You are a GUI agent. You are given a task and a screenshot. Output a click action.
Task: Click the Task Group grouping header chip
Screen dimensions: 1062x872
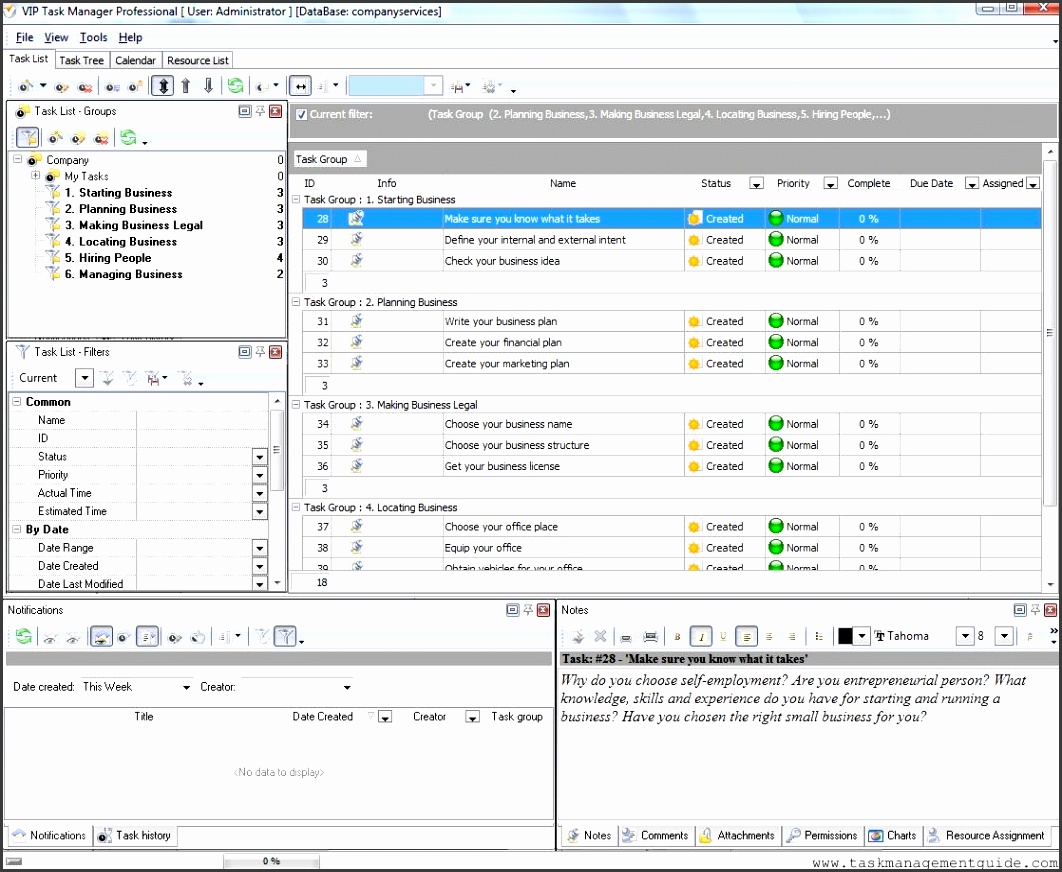(330, 159)
